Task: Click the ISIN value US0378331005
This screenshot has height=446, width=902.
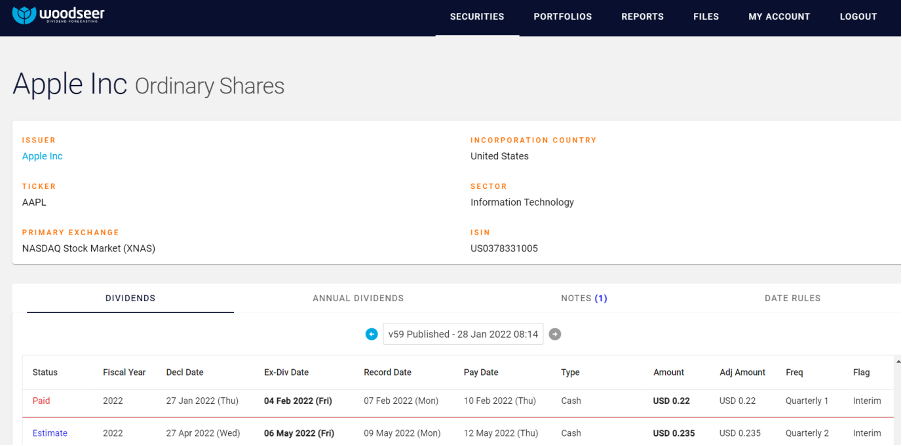Action: (504, 249)
